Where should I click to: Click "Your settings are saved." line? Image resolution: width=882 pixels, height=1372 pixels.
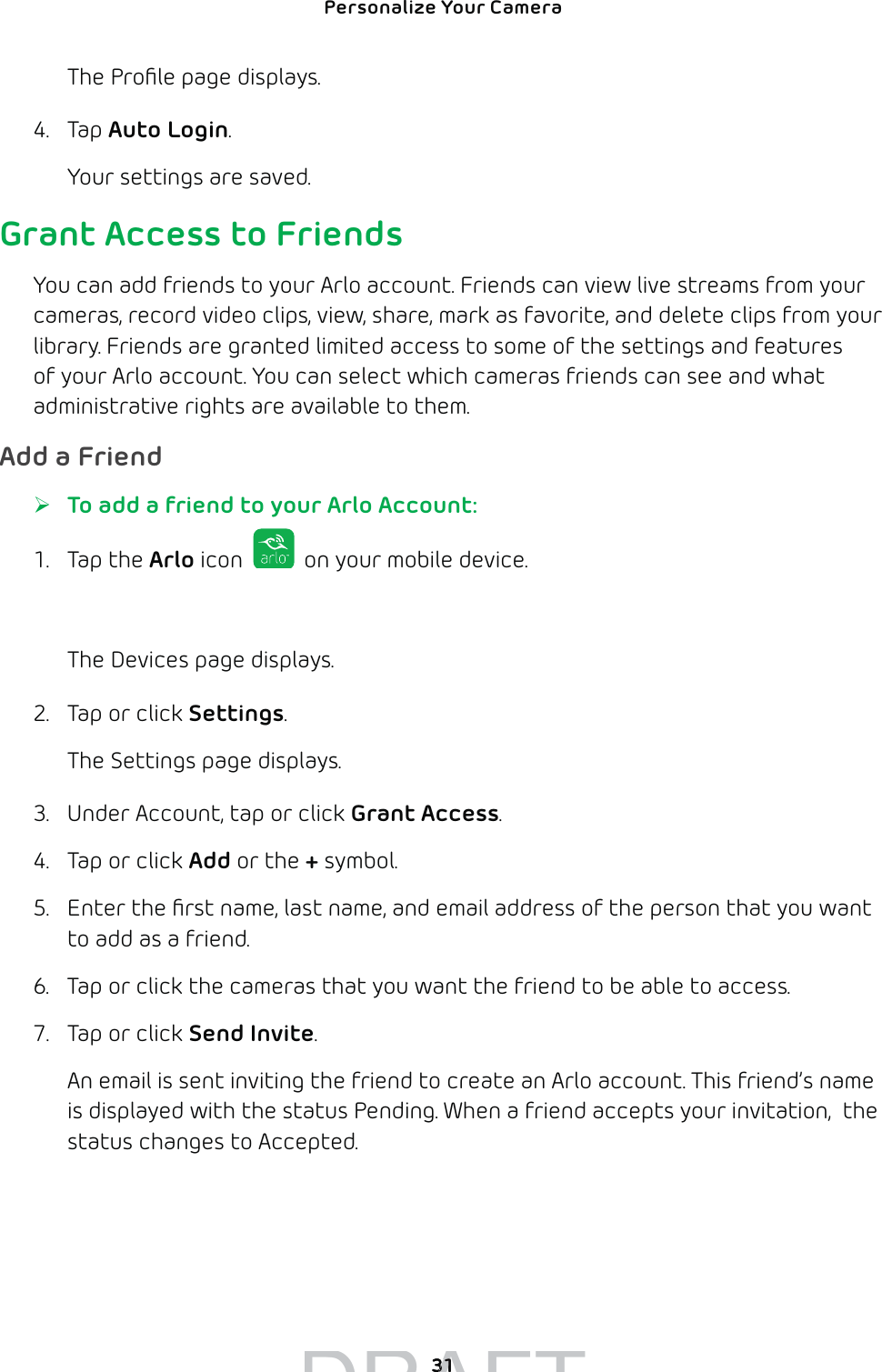point(189,177)
